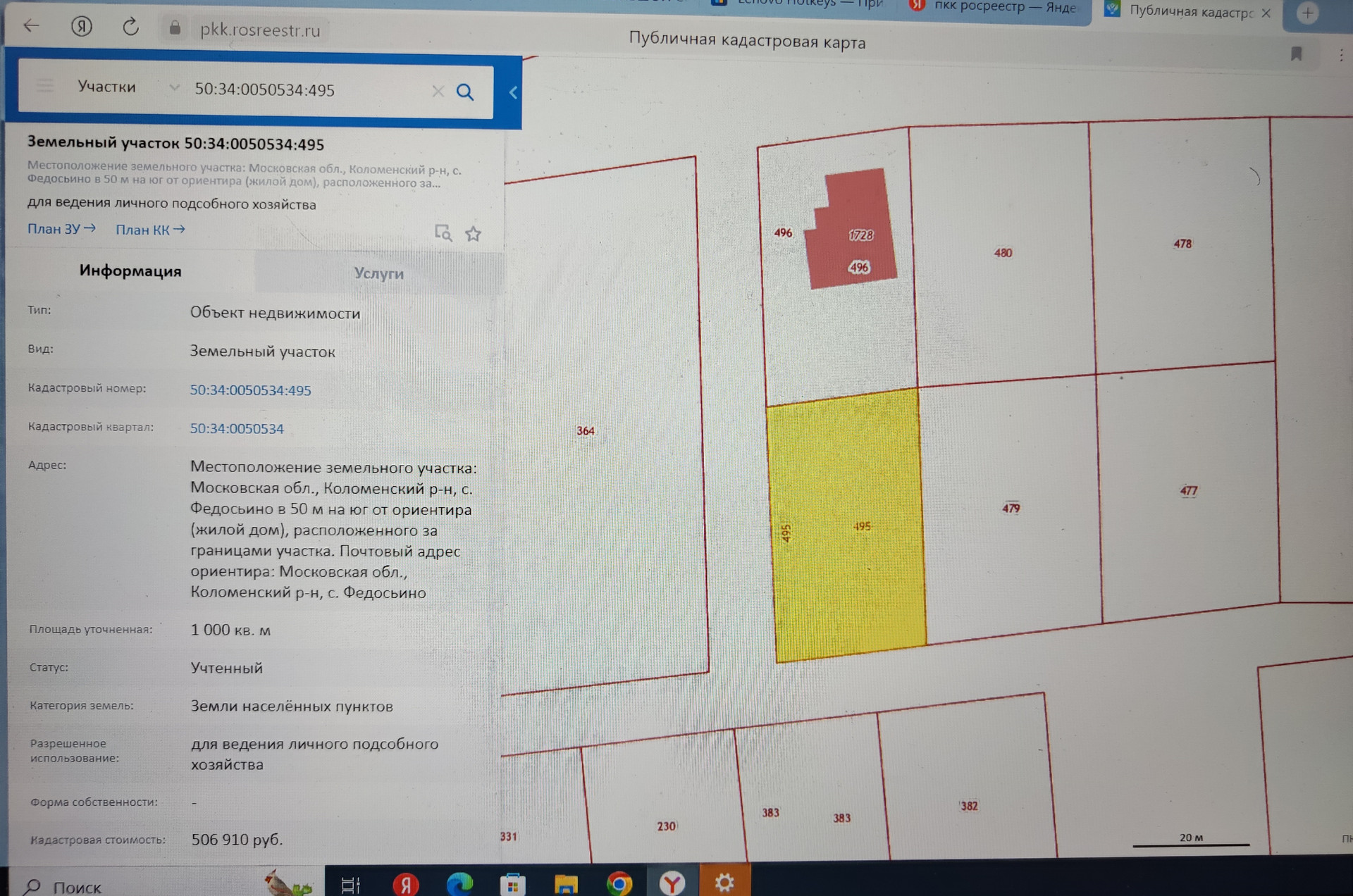Open the hamburger menu in search bar
This screenshot has height=896, width=1353.
coord(45,86)
